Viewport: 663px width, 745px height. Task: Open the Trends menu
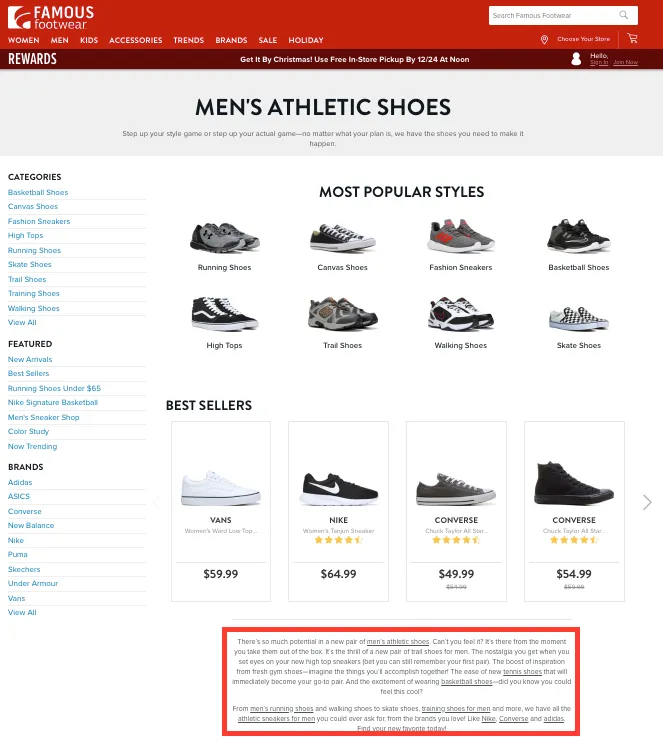(189, 40)
